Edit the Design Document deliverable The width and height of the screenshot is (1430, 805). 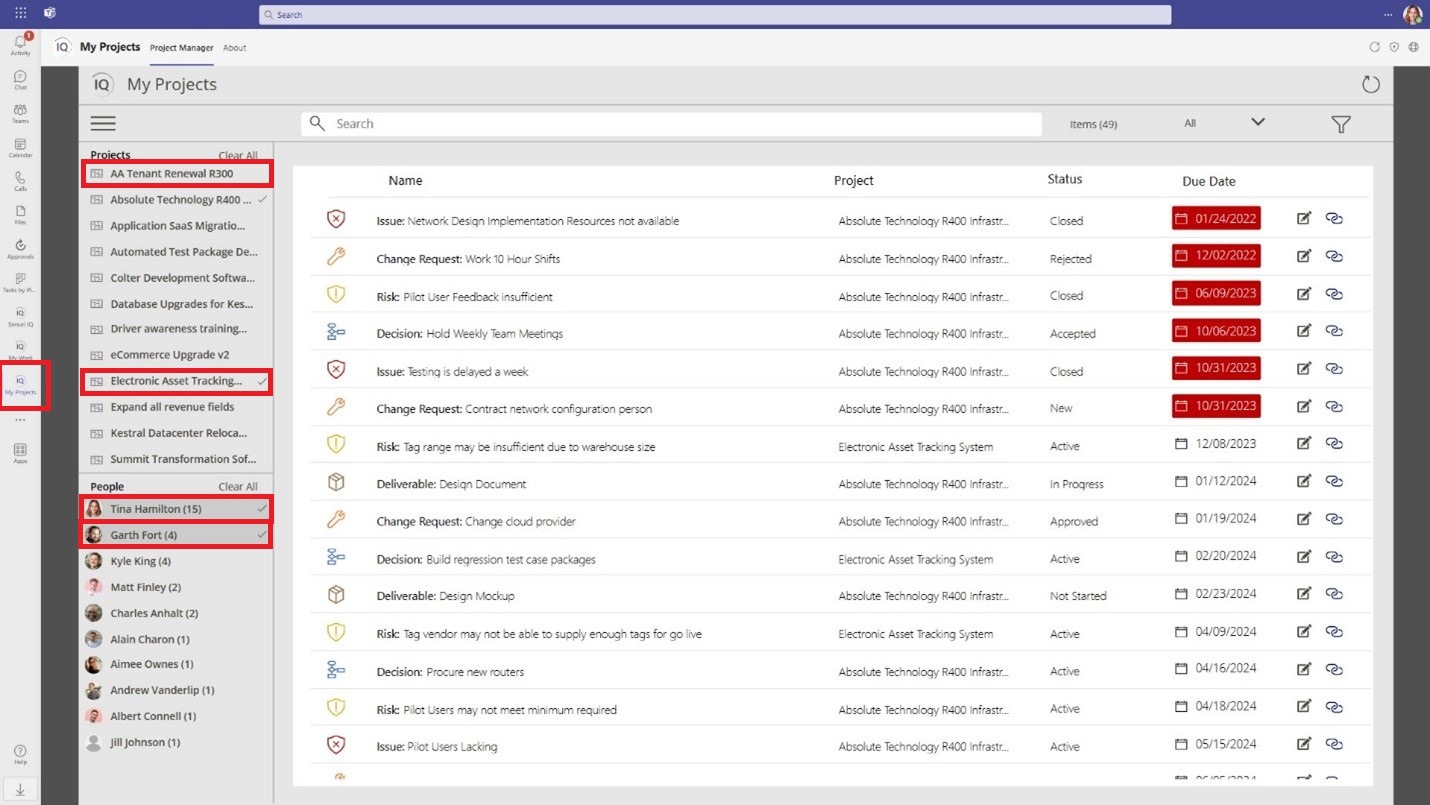click(1303, 481)
